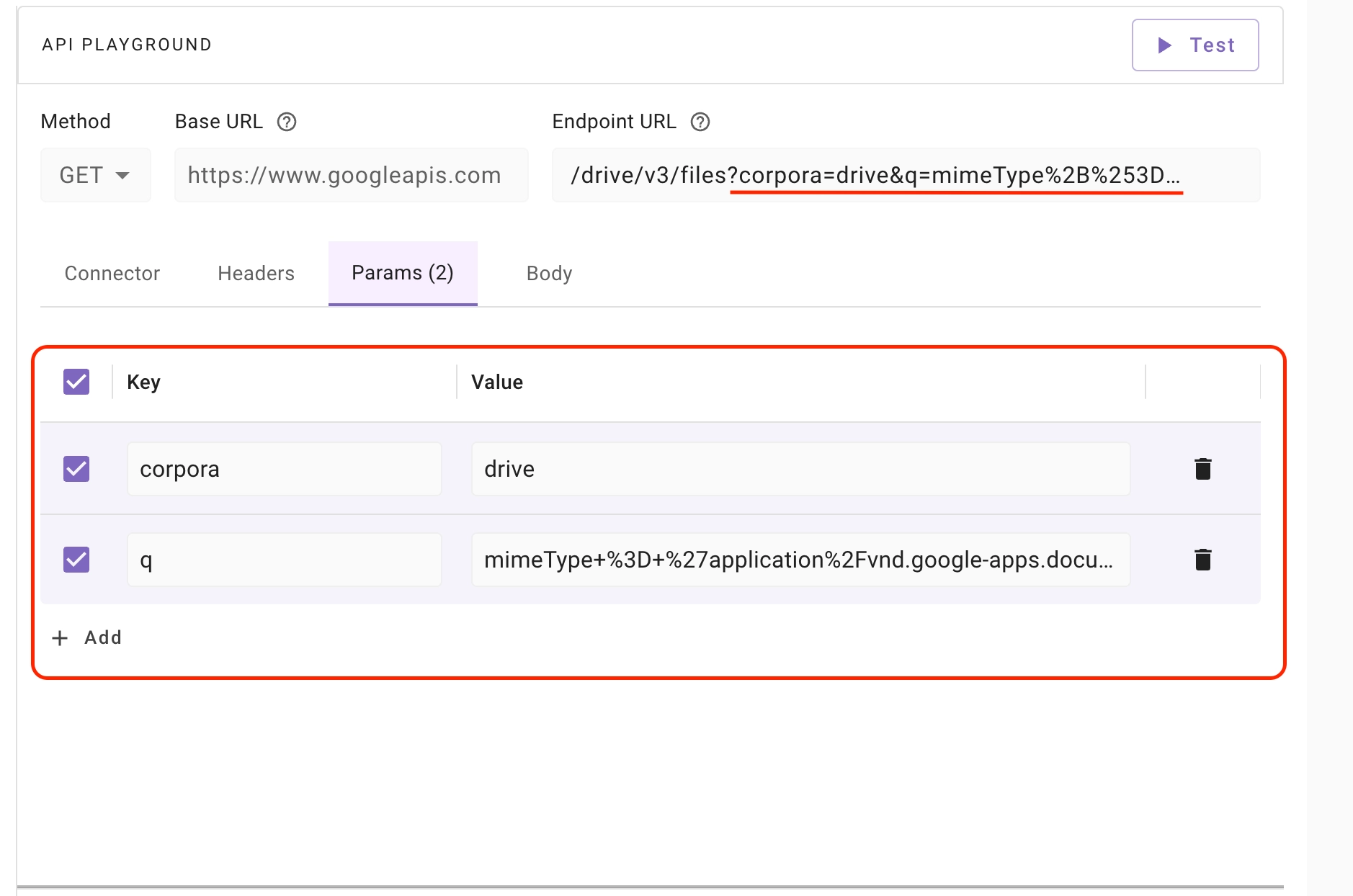This screenshot has height=896, width=1353.
Task: Click the plus icon next to Add
Action: pos(61,638)
